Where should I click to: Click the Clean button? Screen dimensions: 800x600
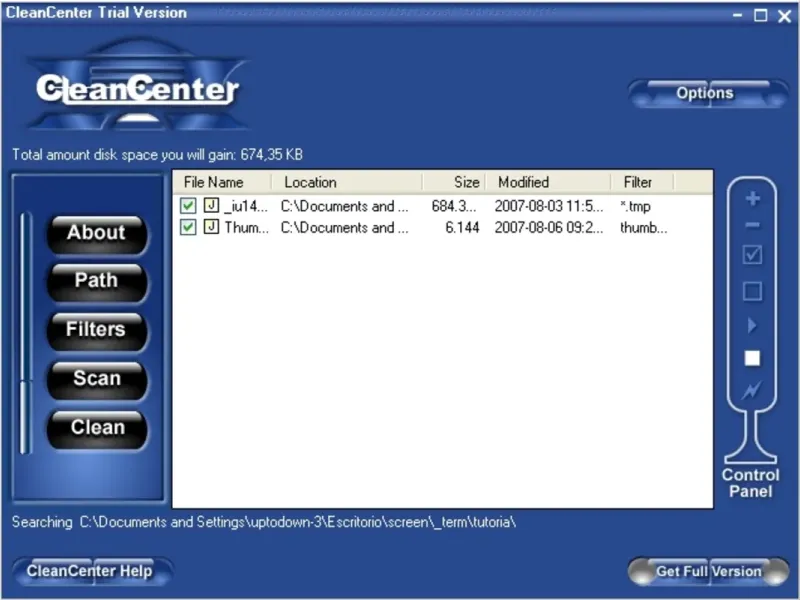pyautogui.click(x=97, y=429)
